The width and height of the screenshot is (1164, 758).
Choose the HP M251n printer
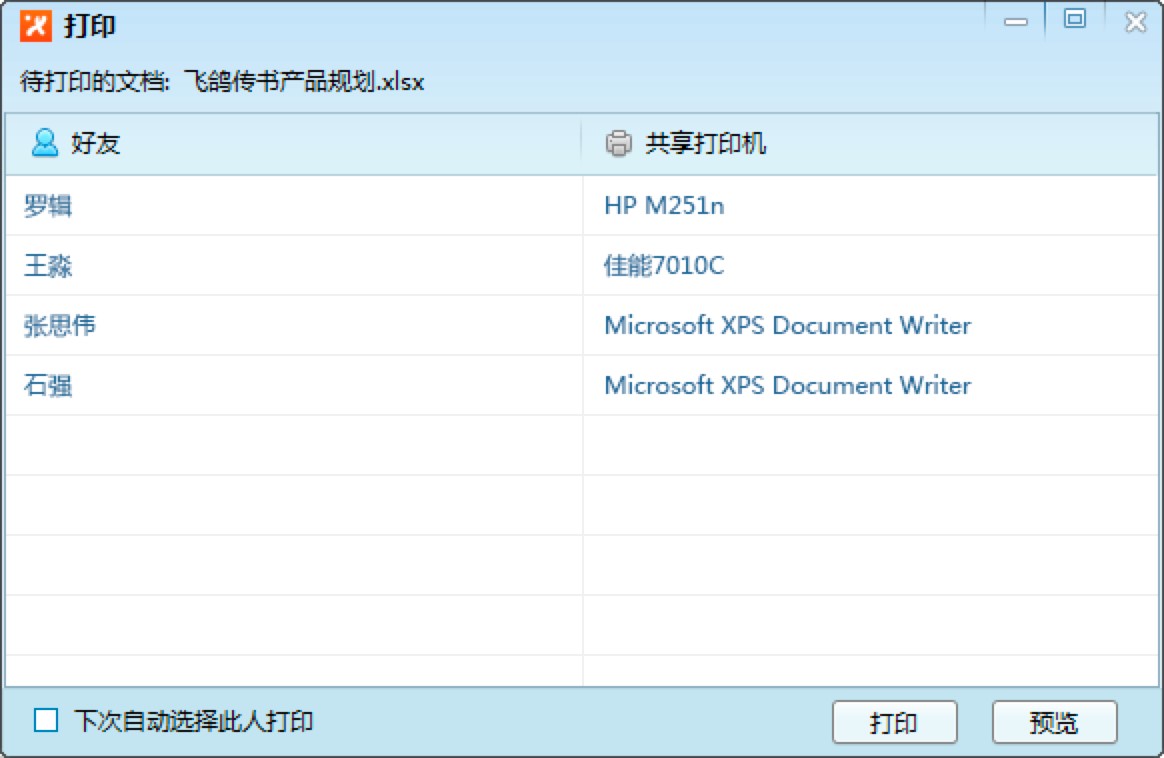(664, 206)
